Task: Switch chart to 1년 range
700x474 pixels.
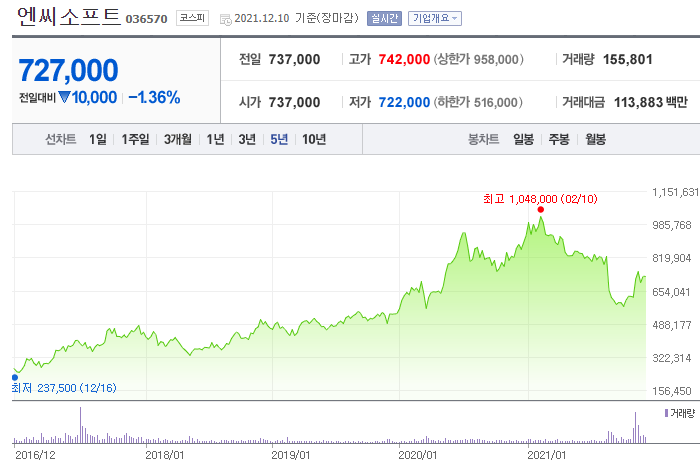Action: (215, 139)
